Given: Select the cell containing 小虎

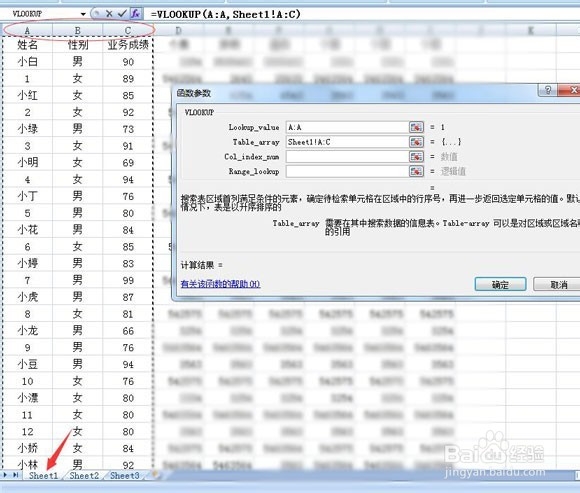Looking at the screenshot, I should [x=27, y=297].
